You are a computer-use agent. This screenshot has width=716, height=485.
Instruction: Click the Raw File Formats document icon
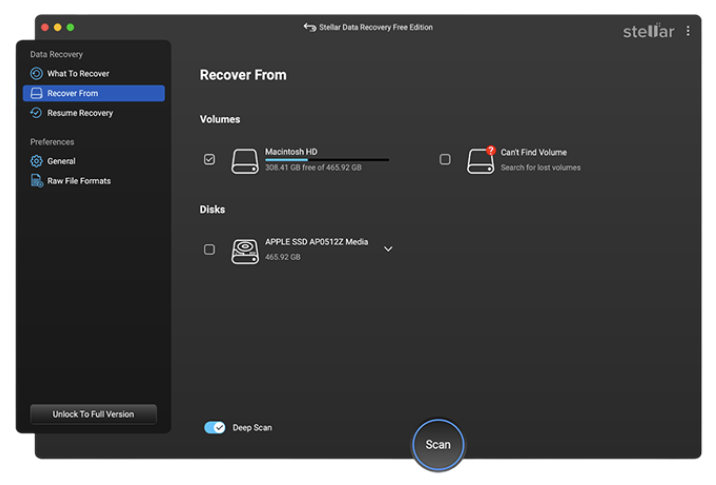coord(37,181)
